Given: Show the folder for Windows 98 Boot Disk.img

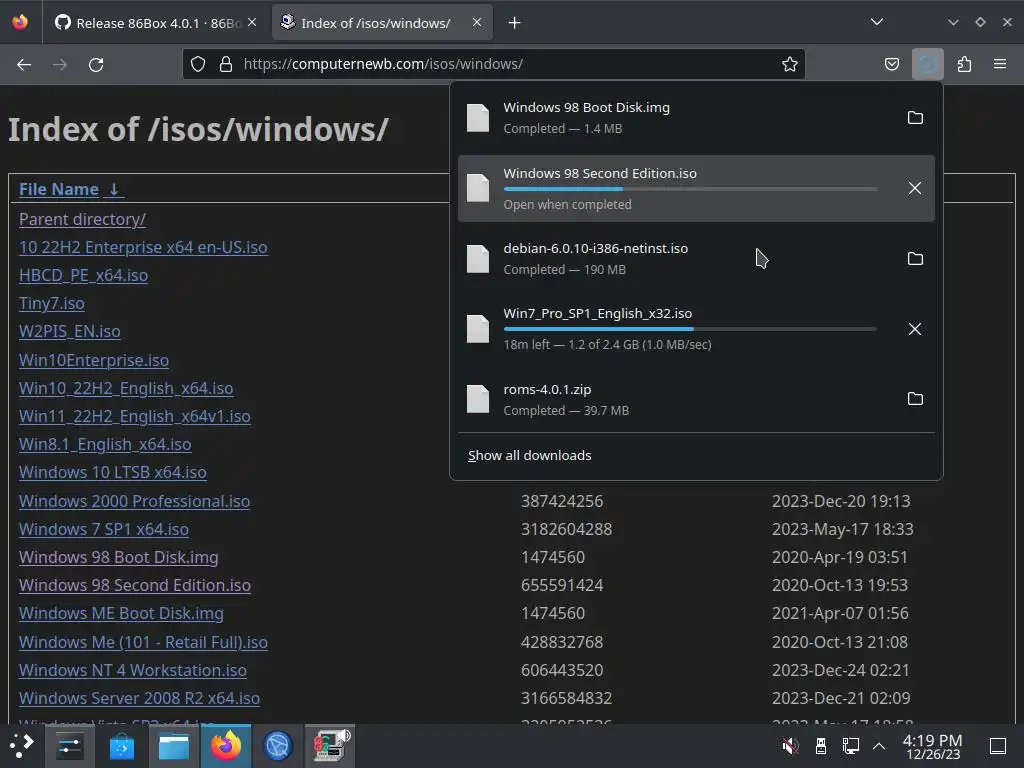Looking at the screenshot, I should coord(915,118).
